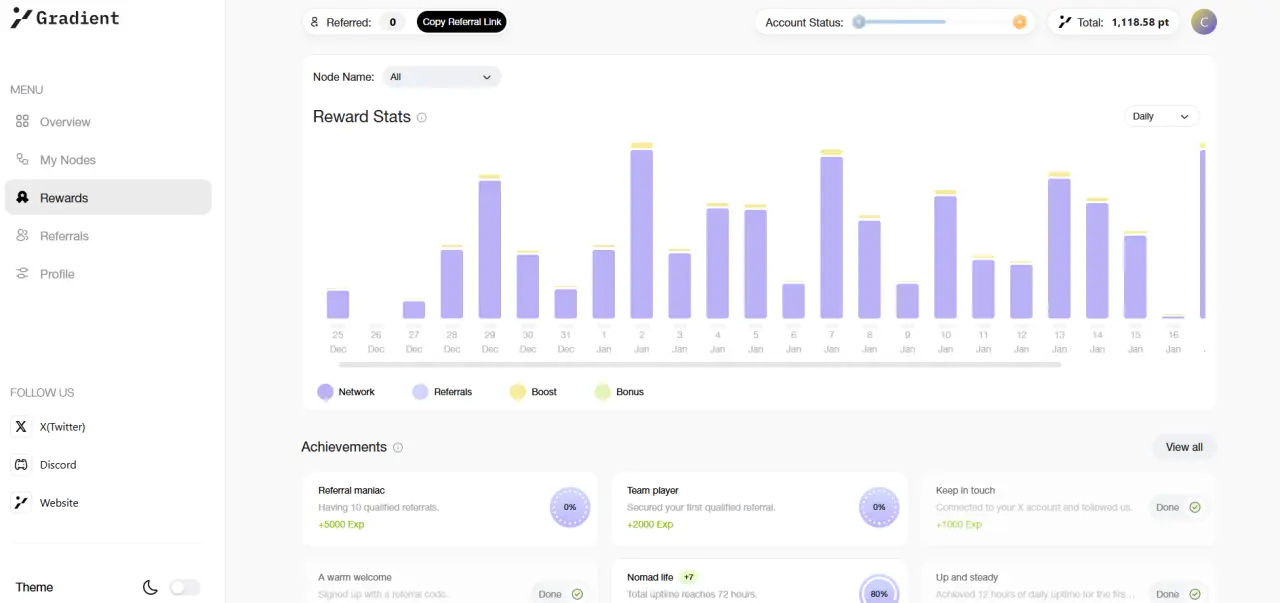This screenshot has width=1280, height=603.
Task: Click the Gradient logo icon
Action: tap(21, 17)
